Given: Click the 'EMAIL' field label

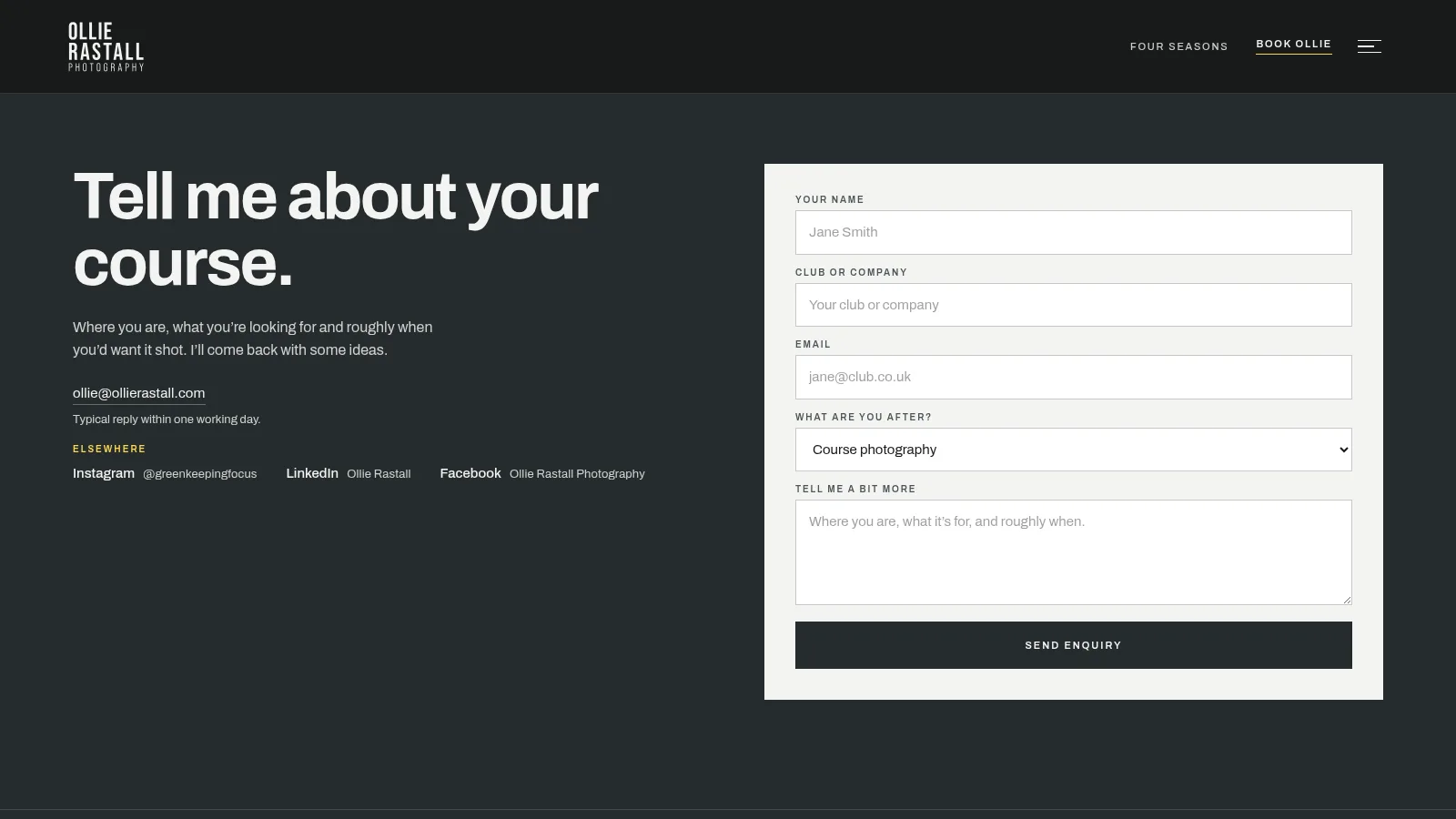Looking at the screenshot, I should point(813,344).
